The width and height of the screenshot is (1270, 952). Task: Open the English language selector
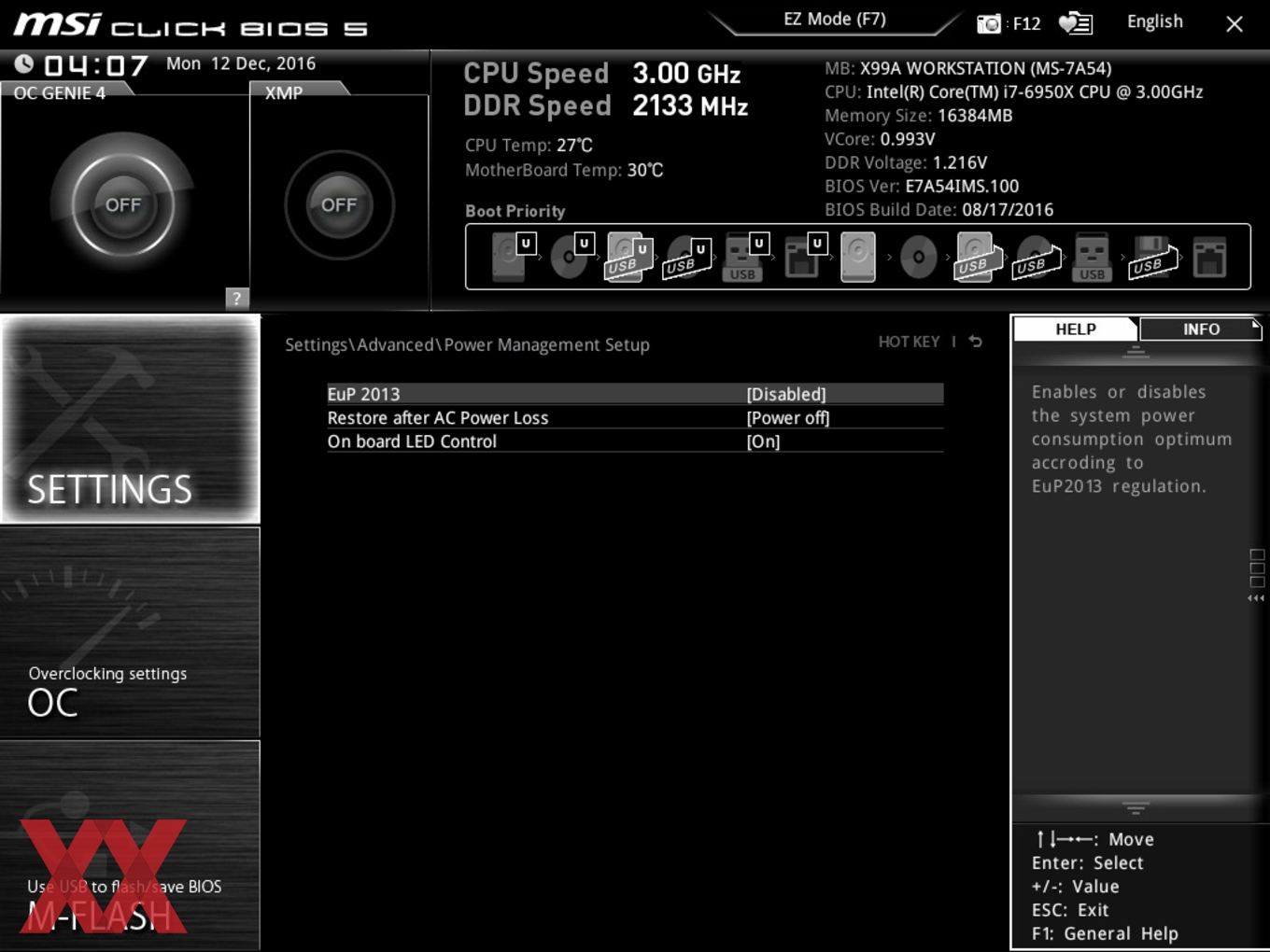tap(1154, 21)
